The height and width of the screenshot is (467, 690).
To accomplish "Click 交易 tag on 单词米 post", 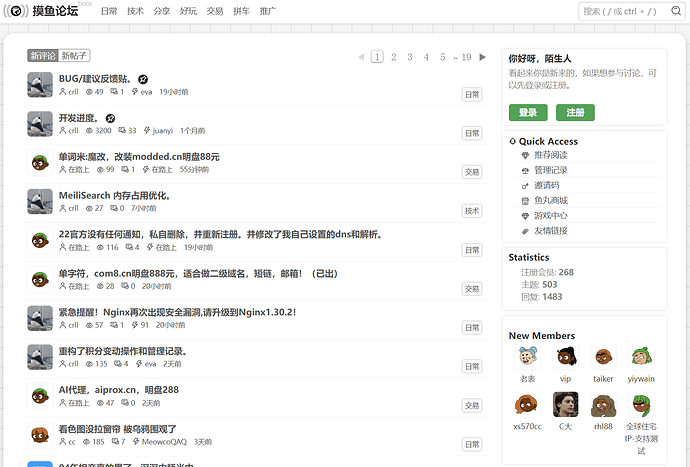I will 472,172.
